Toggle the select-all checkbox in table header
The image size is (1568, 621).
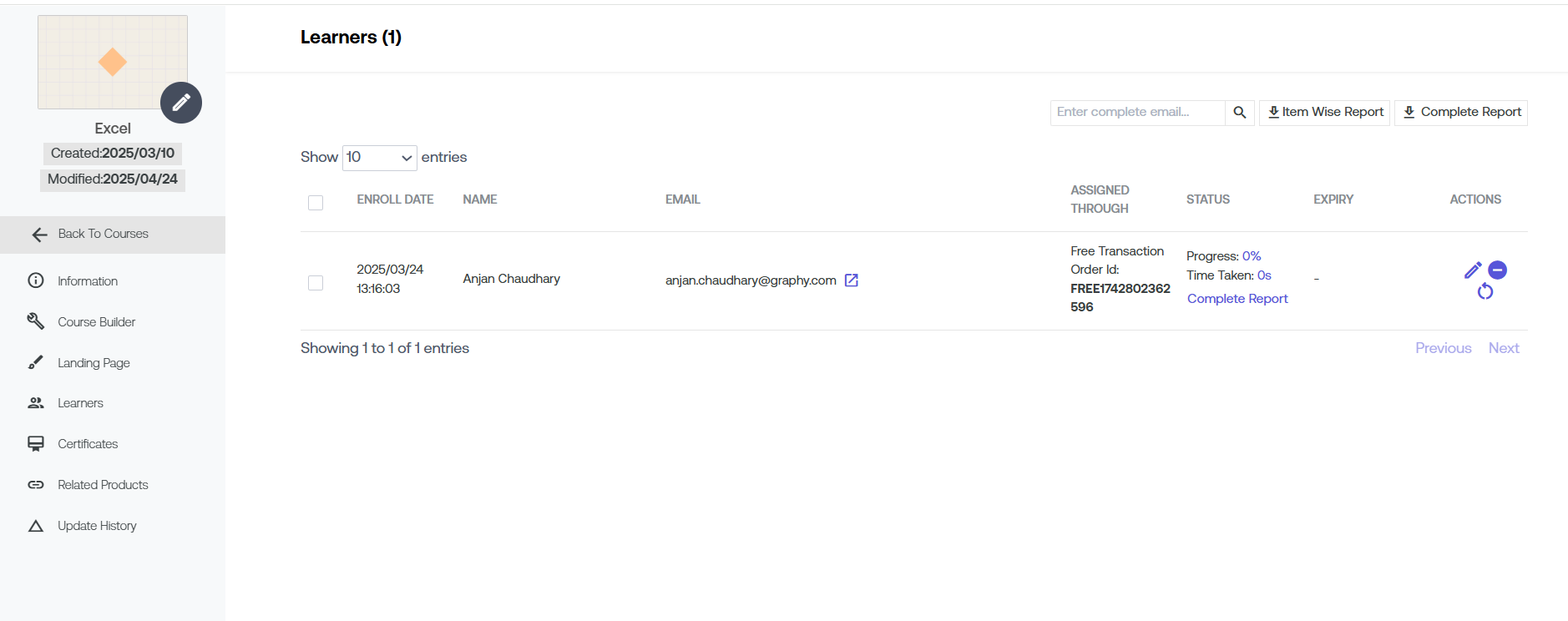coord(316,203)
